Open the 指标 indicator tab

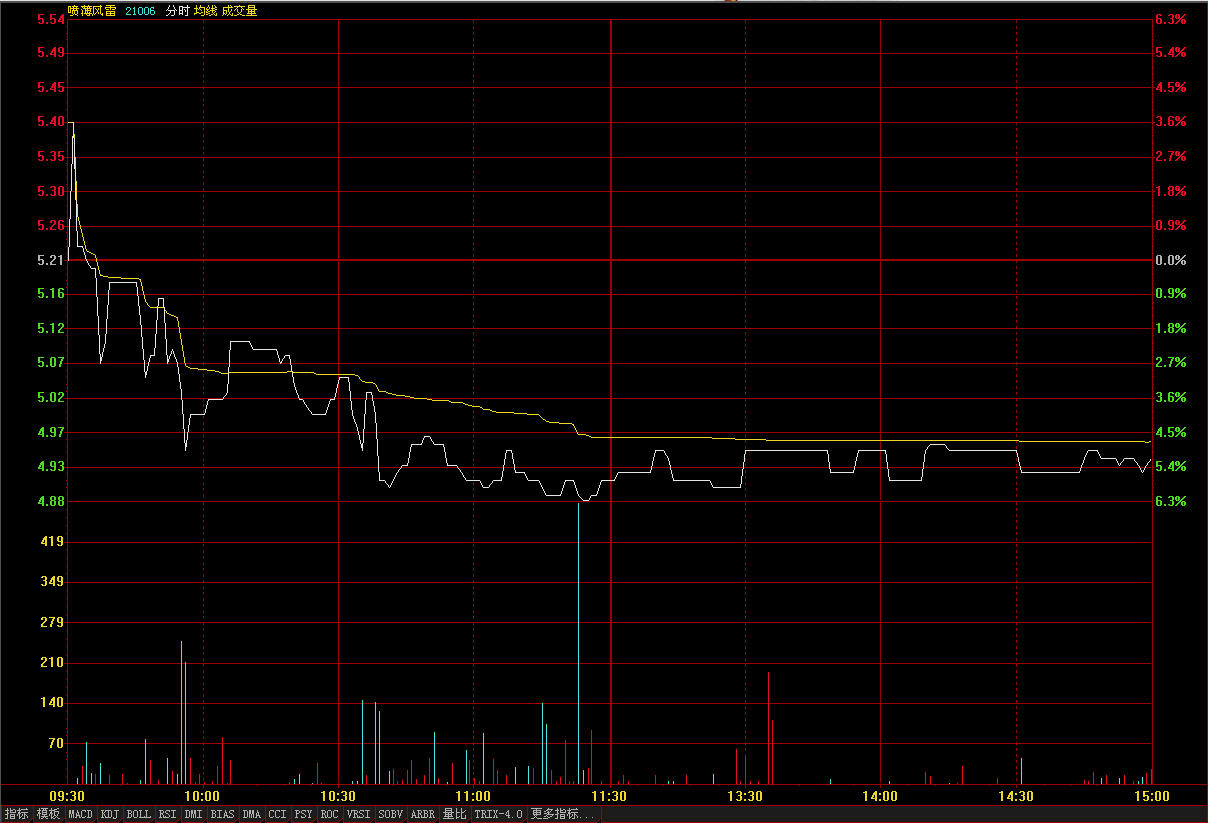click(16, 814)
